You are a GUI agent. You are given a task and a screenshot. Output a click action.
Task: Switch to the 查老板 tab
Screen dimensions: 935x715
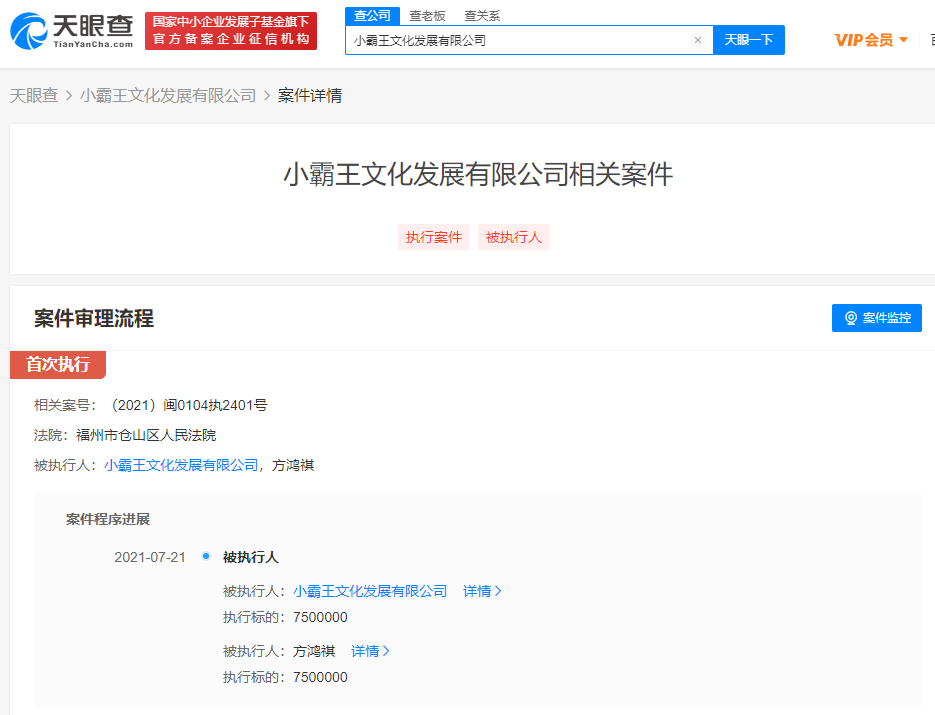click(427, 16)
